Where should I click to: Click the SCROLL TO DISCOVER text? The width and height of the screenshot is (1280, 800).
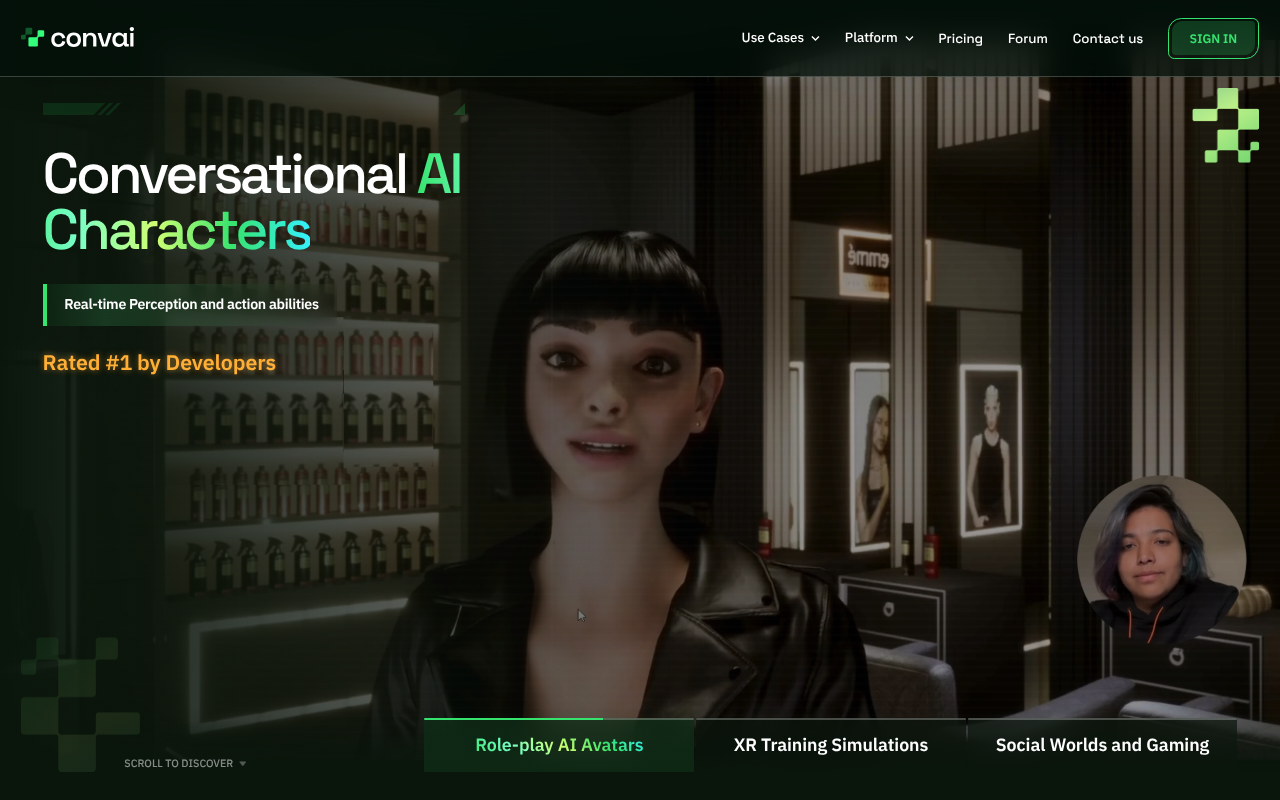tap(178, 764)
